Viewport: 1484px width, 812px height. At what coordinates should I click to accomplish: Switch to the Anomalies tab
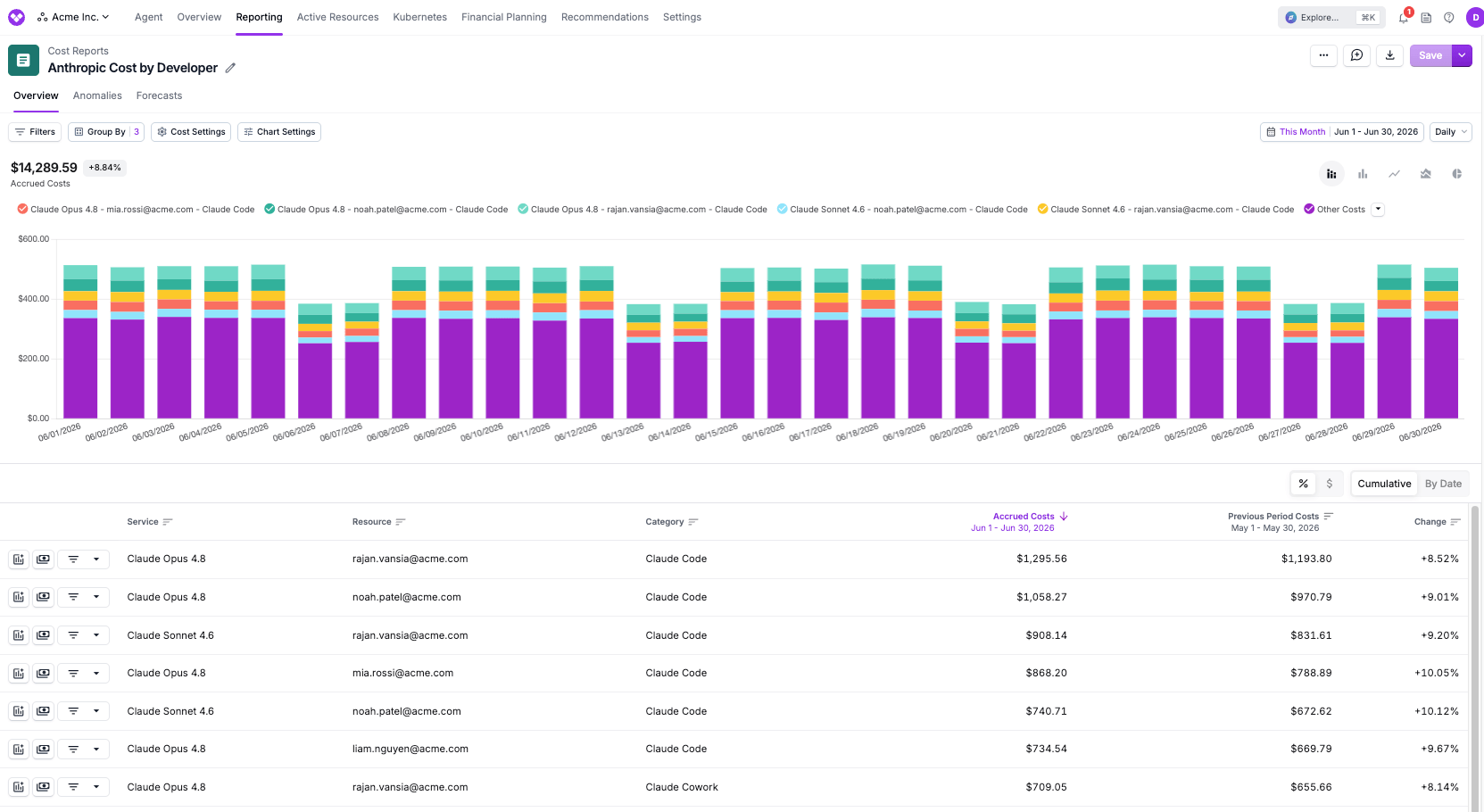point(97,95)
